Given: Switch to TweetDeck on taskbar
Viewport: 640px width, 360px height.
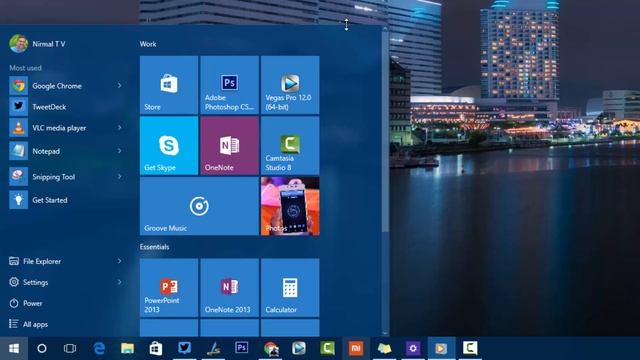Looking at the screenshot, I should tap(184, 348).
